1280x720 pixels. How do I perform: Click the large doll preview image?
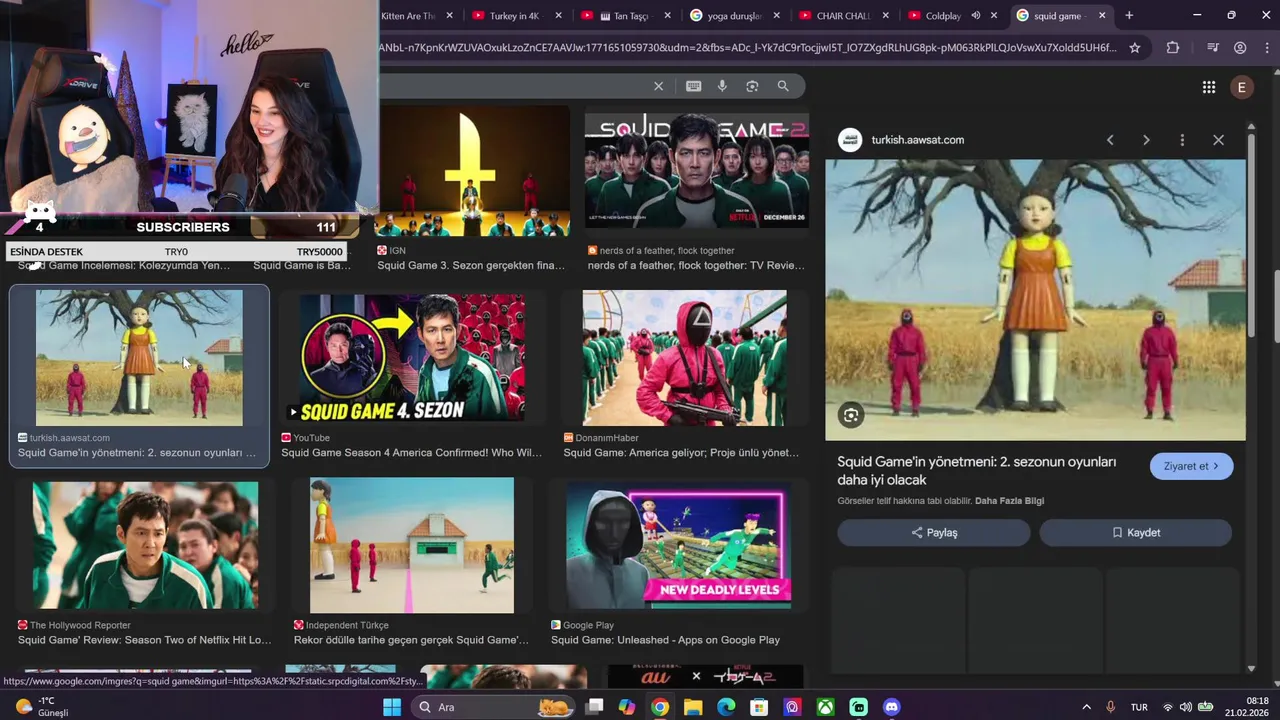tap(1035, 300)
